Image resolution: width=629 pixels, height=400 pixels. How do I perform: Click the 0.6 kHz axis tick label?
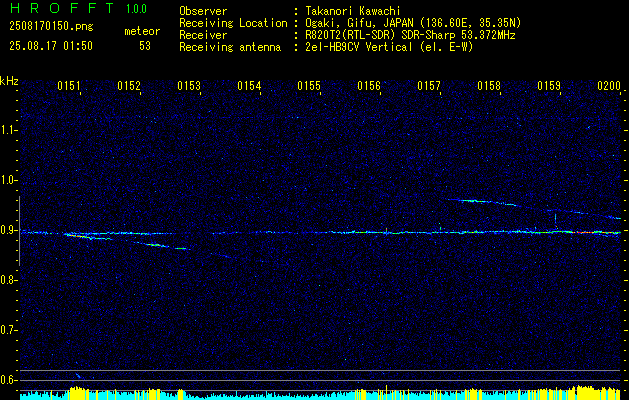(x=8, y=380)
